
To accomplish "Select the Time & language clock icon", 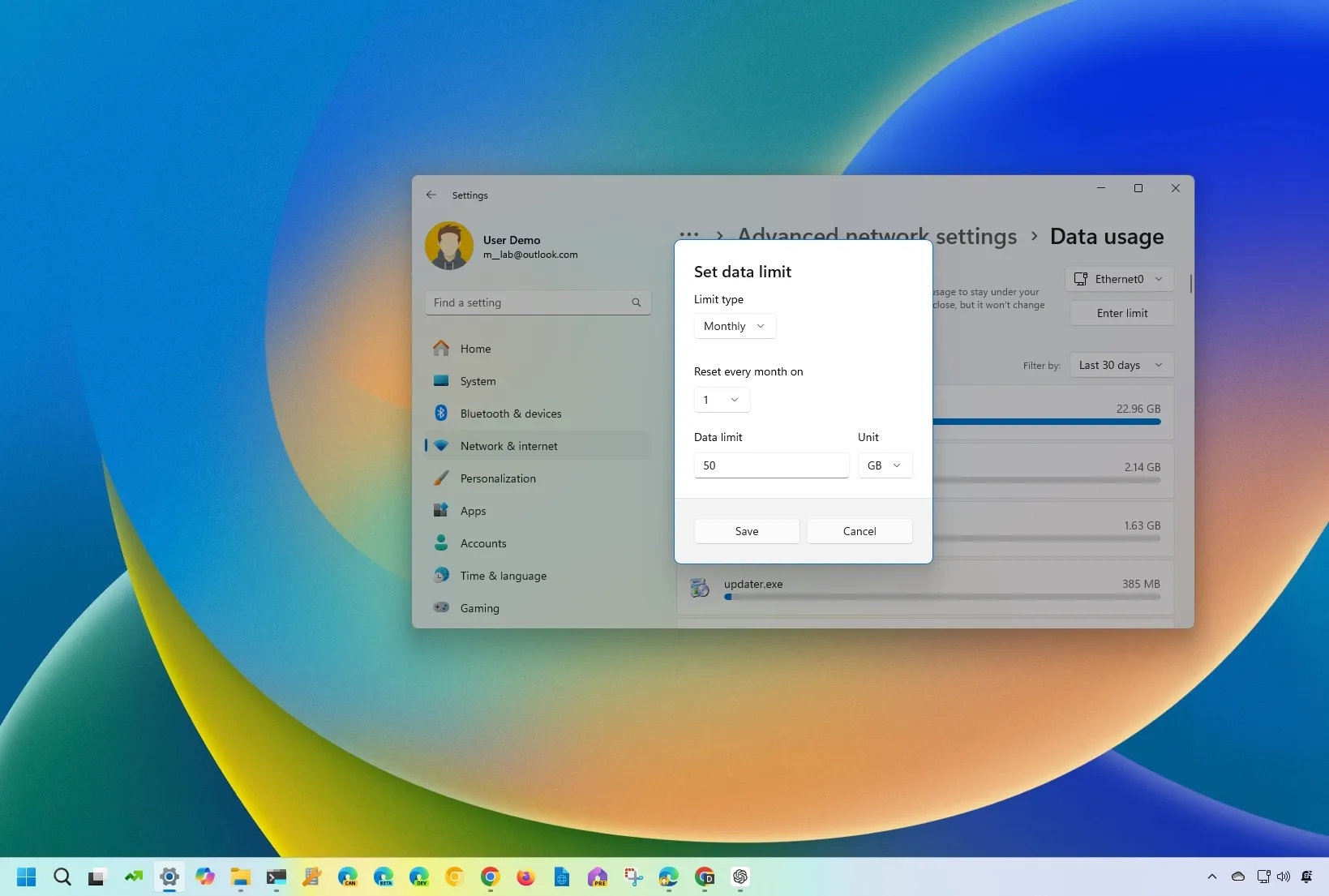I will (441, 576).
